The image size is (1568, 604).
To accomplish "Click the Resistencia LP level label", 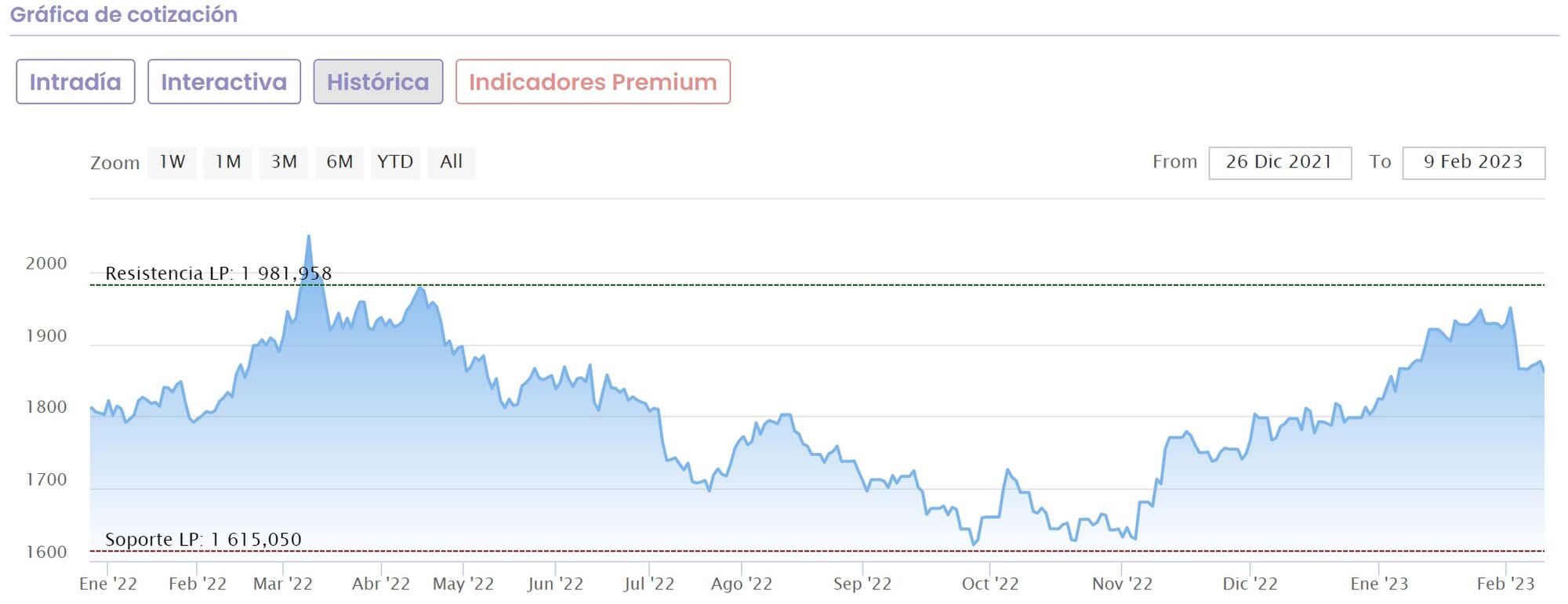I will pyautogui.click(x=218, y=273).
